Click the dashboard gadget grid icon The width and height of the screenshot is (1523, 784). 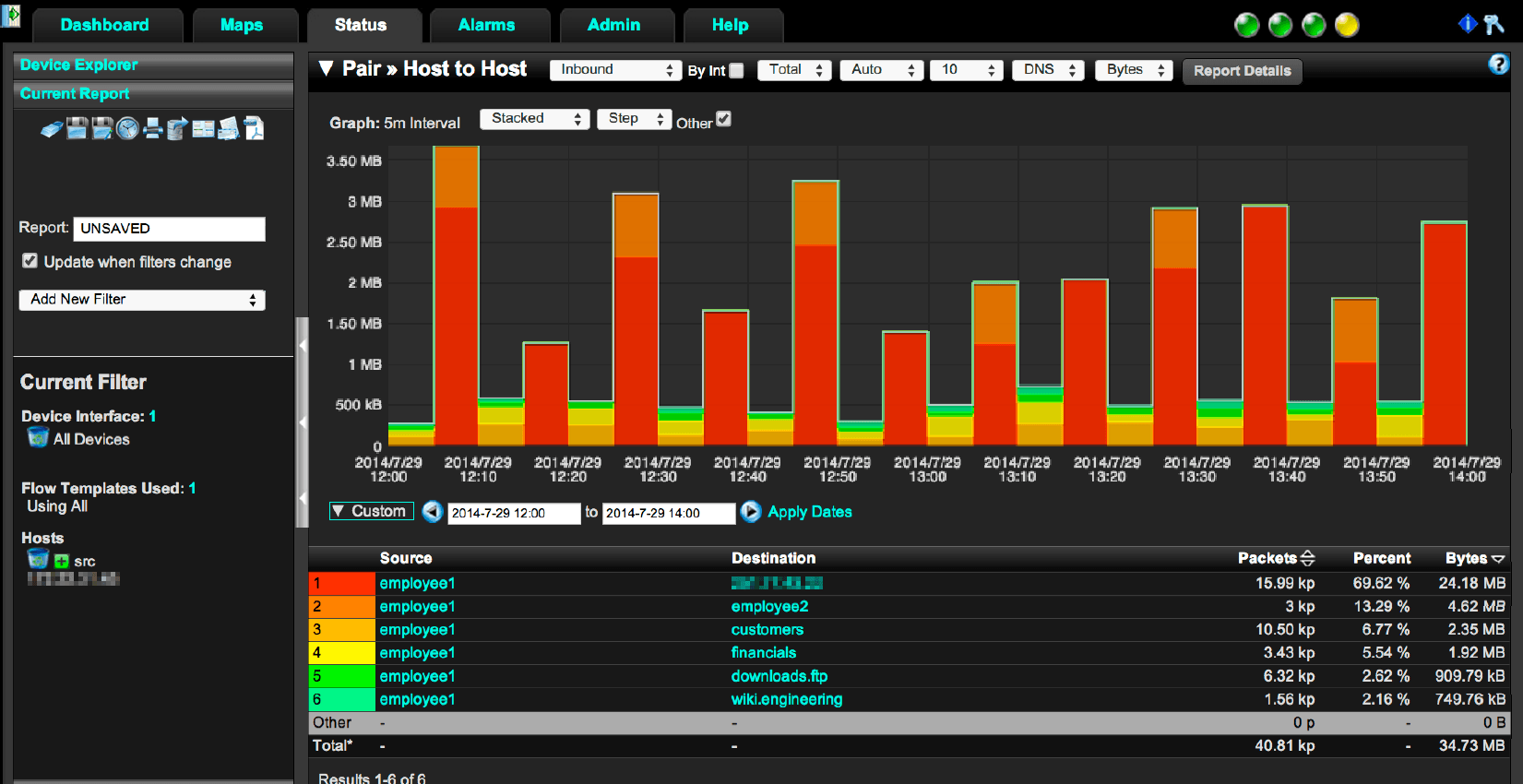tap(203, 129)
